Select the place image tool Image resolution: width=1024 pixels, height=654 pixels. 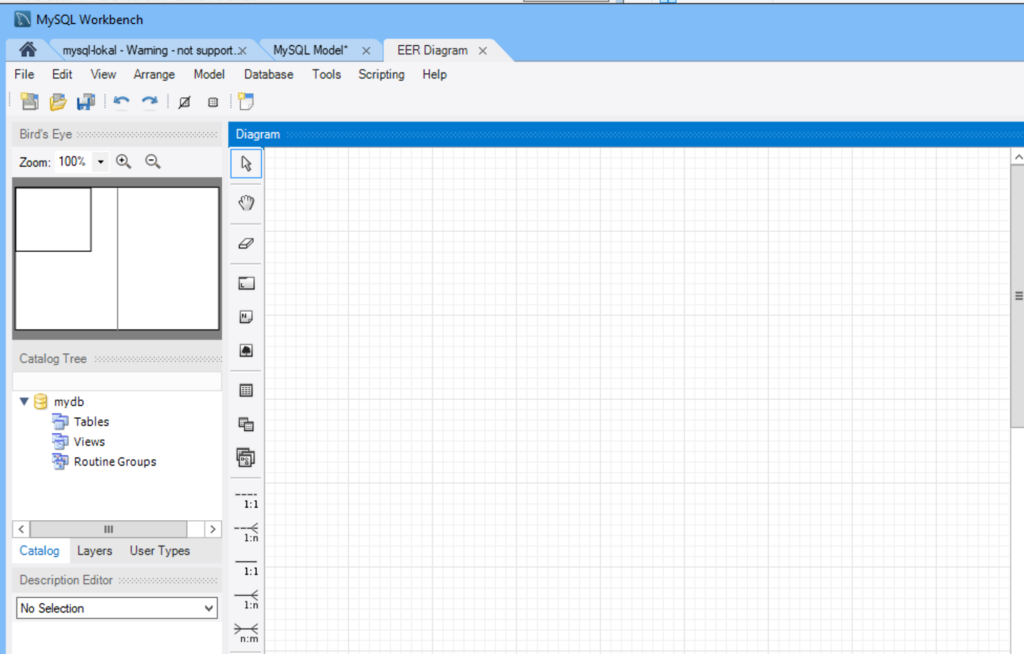point(246,351)
